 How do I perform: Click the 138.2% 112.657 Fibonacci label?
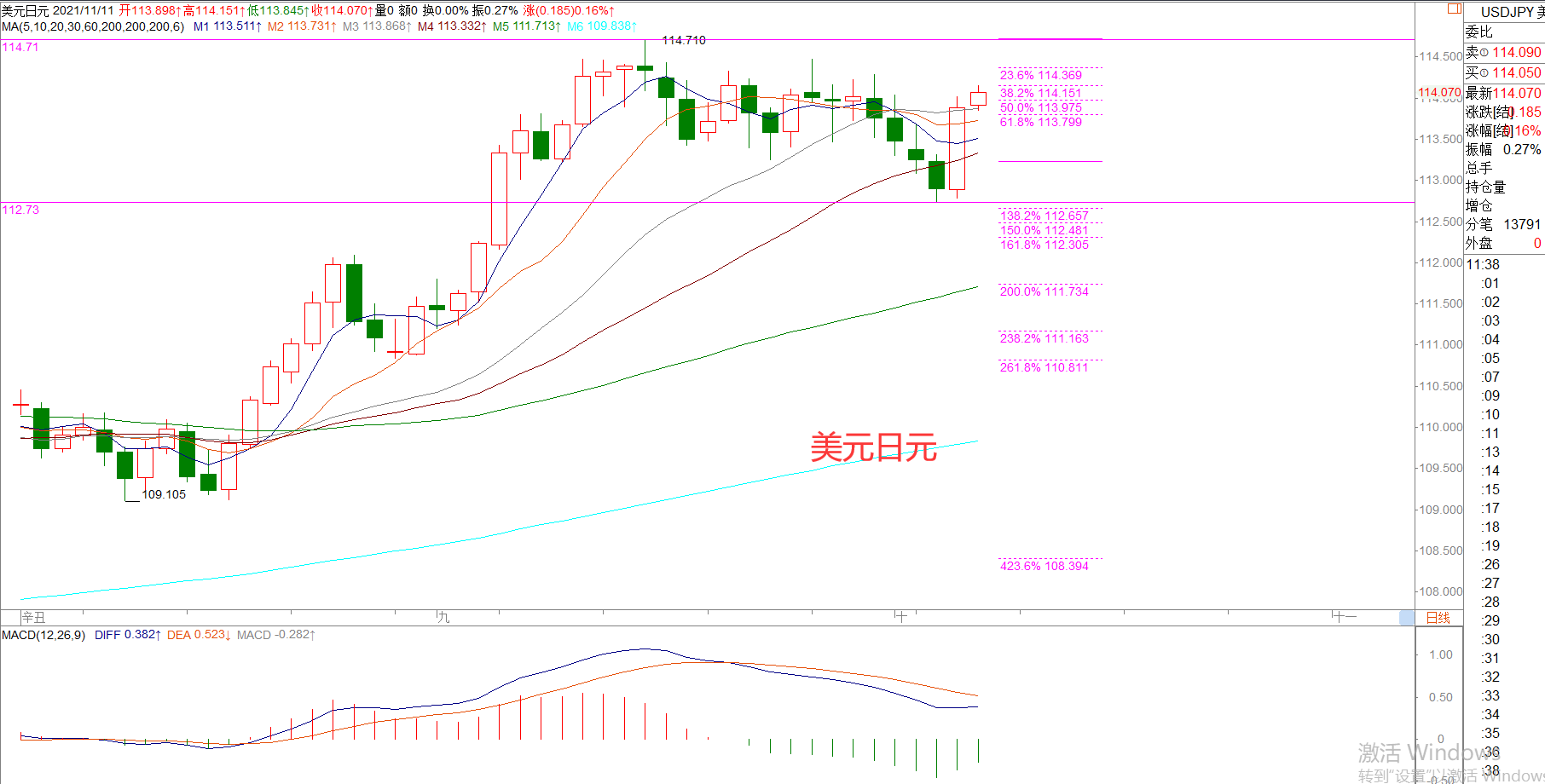click(x=1044, y=216)
